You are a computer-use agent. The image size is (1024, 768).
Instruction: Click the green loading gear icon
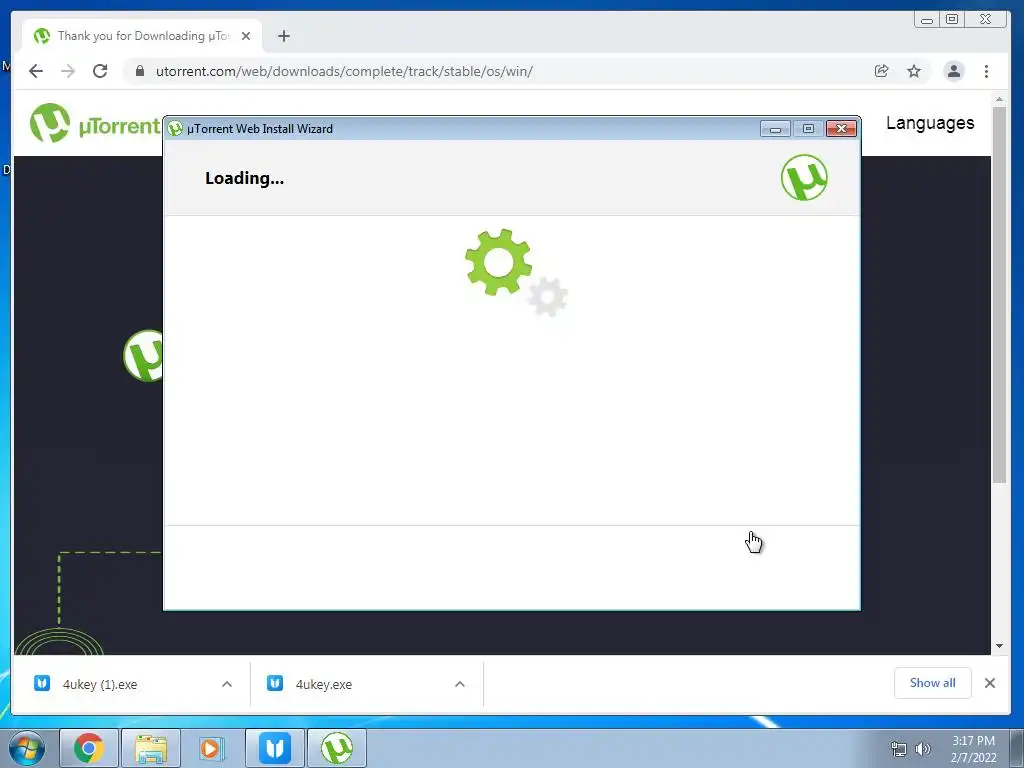498,262
